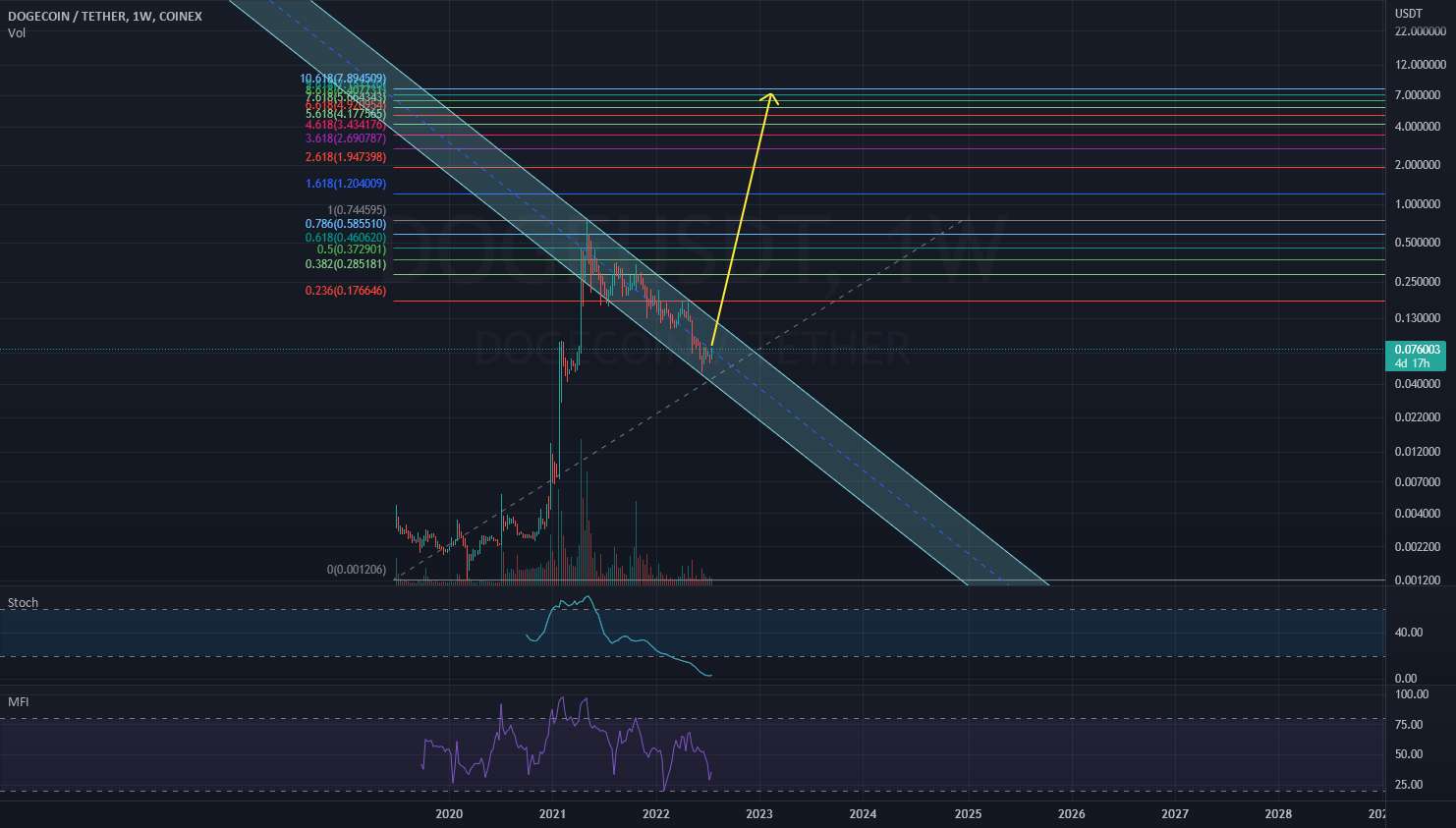Select Fibonacci label 10.618(7.894509)
Viewport: 1456px width, 828px height.
[343, 79]
